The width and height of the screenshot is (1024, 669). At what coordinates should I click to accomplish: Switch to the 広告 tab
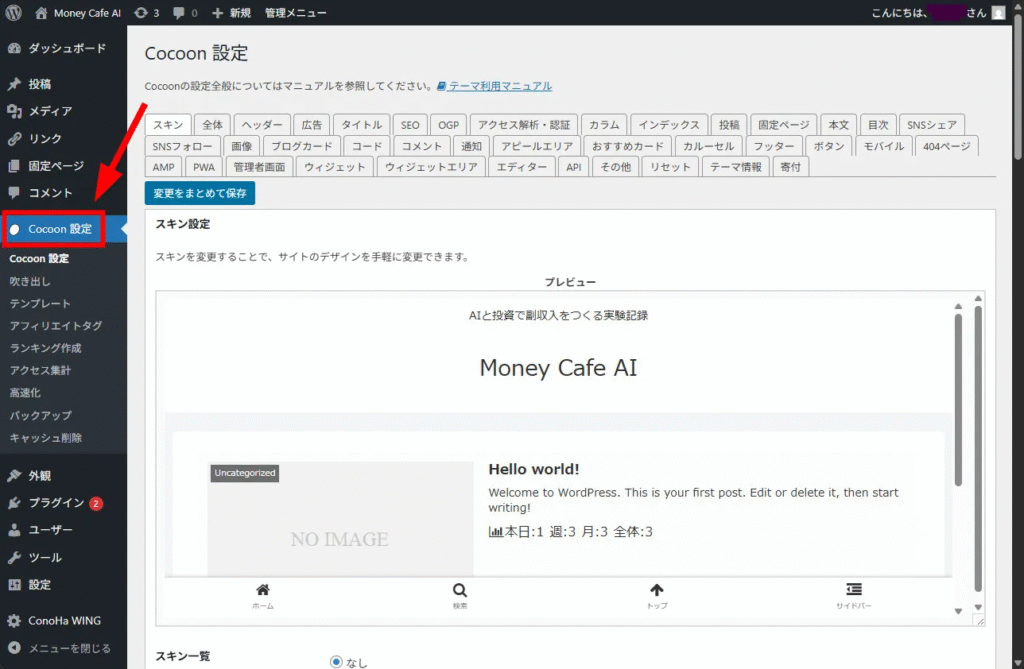(x=312, y=125)
